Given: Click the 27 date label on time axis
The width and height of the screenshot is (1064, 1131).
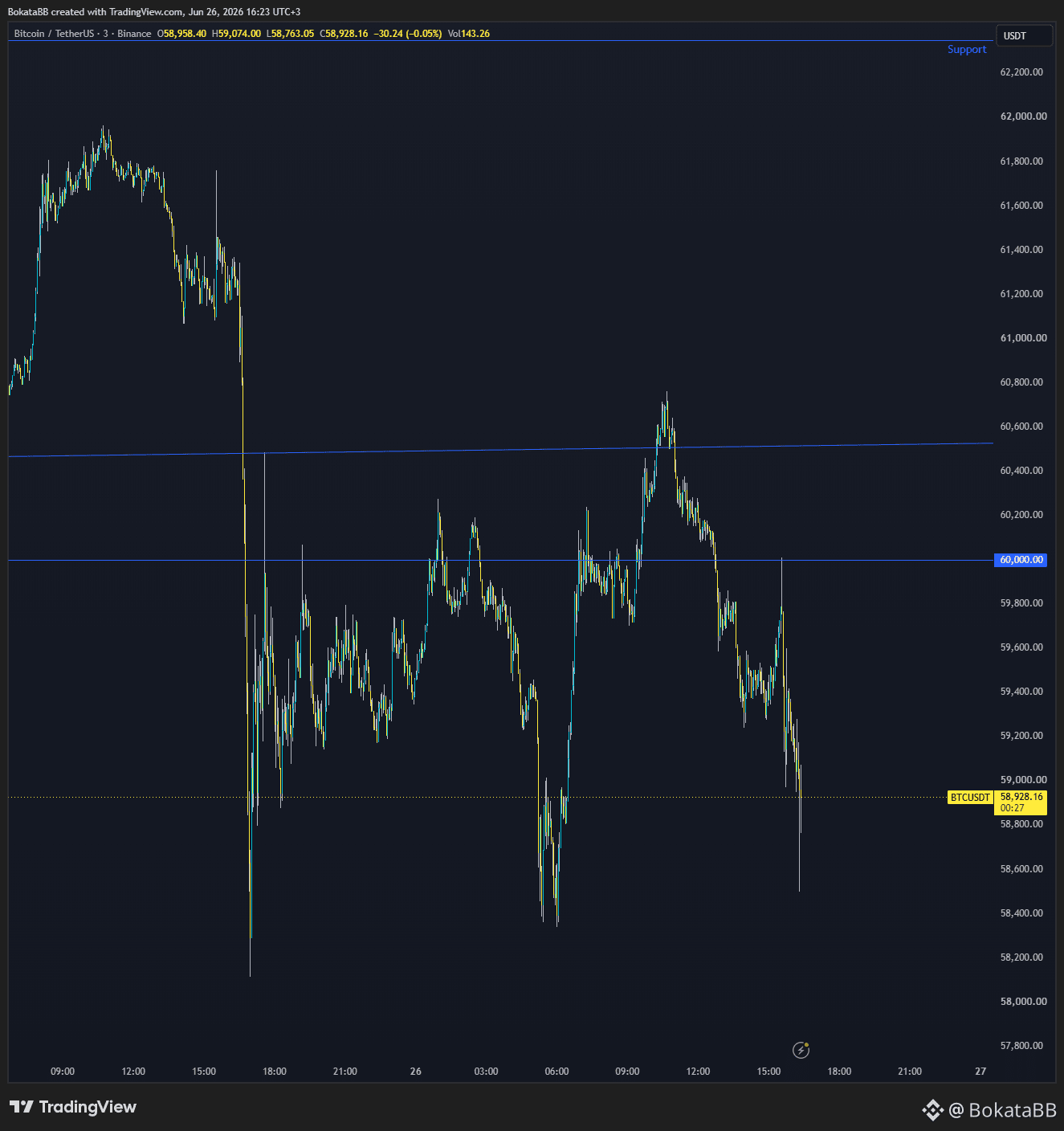Looking at the screenshot, I should 980,1072.
